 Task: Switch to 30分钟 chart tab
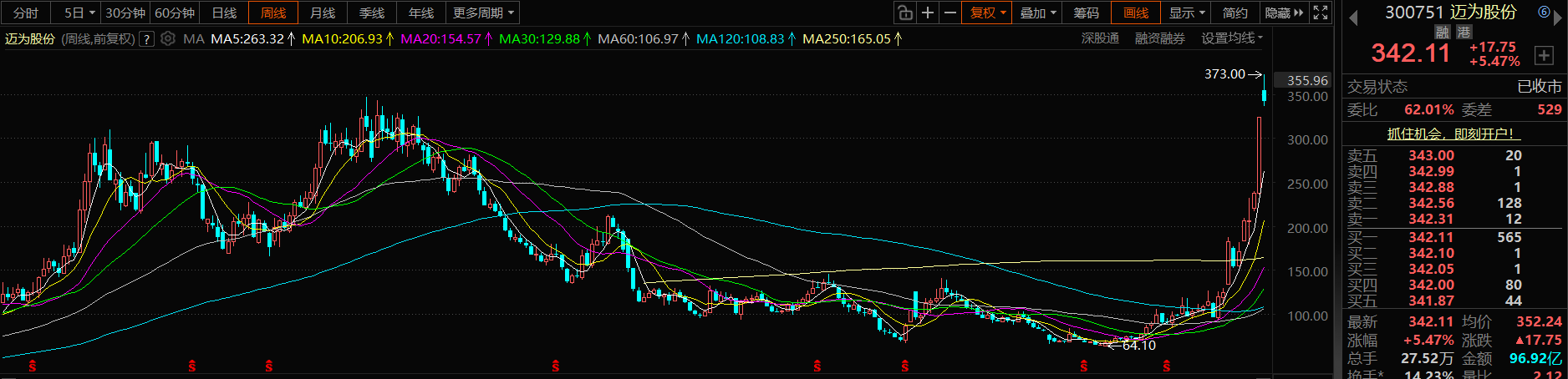(x=125, y=13)
